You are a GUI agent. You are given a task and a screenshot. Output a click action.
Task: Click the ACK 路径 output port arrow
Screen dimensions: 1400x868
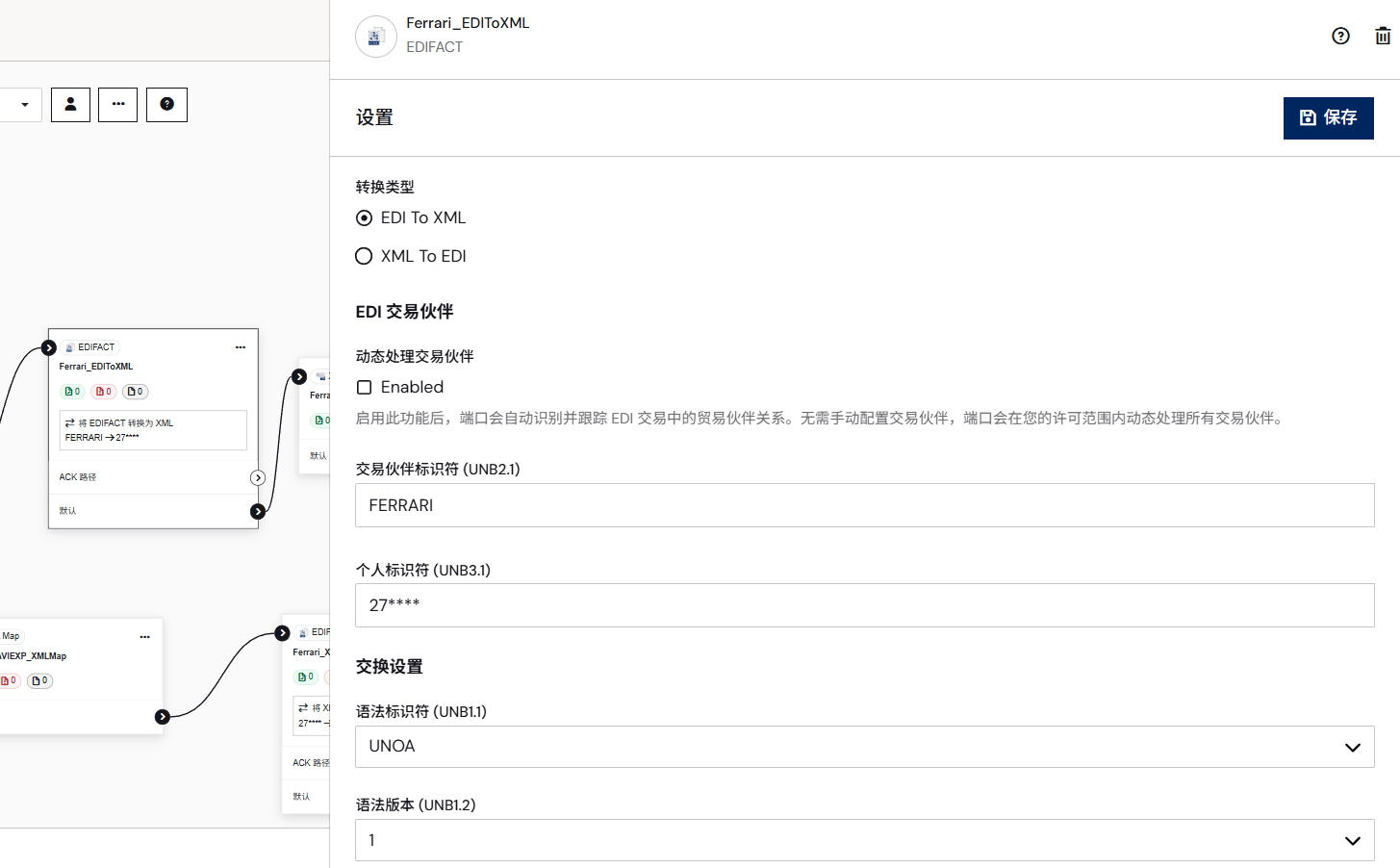[x=258, y=478]
